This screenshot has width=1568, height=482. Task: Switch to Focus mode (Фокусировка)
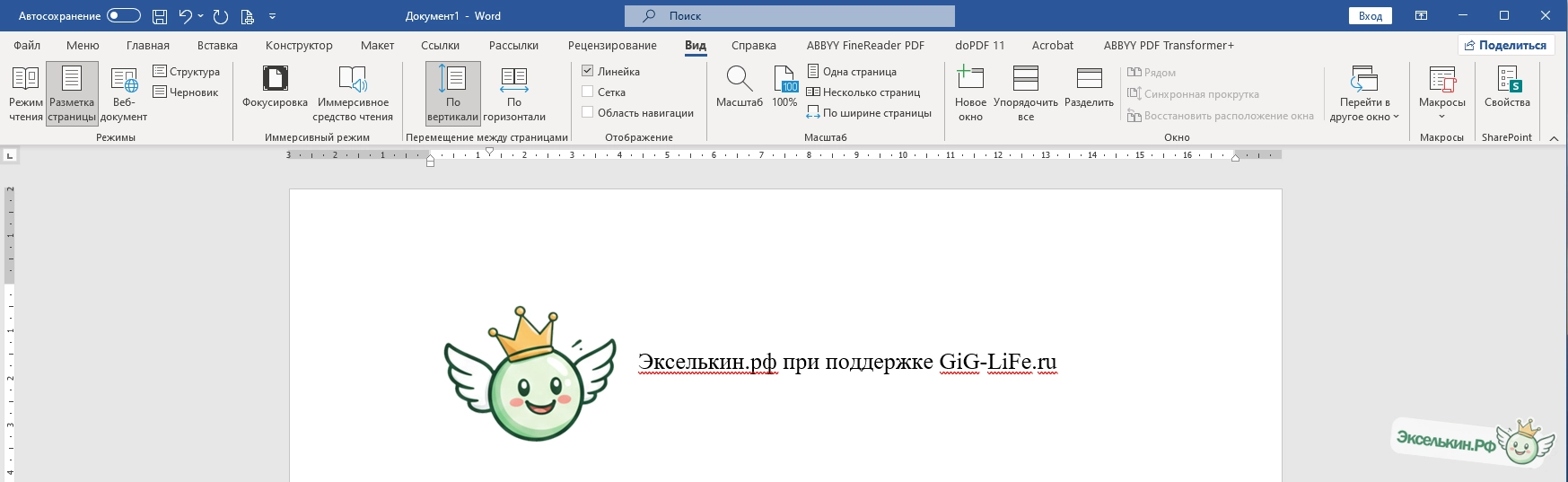[x=275, y=92]
